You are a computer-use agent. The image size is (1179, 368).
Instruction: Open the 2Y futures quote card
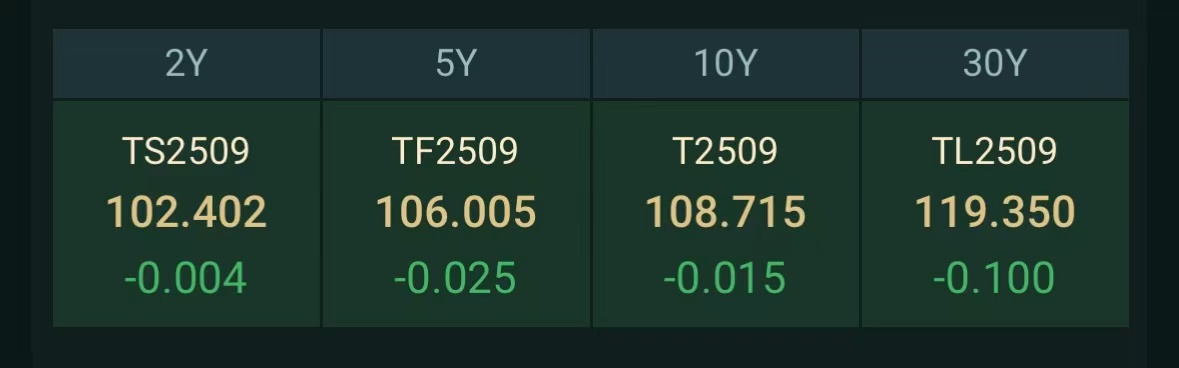click(x=186, y=214)
